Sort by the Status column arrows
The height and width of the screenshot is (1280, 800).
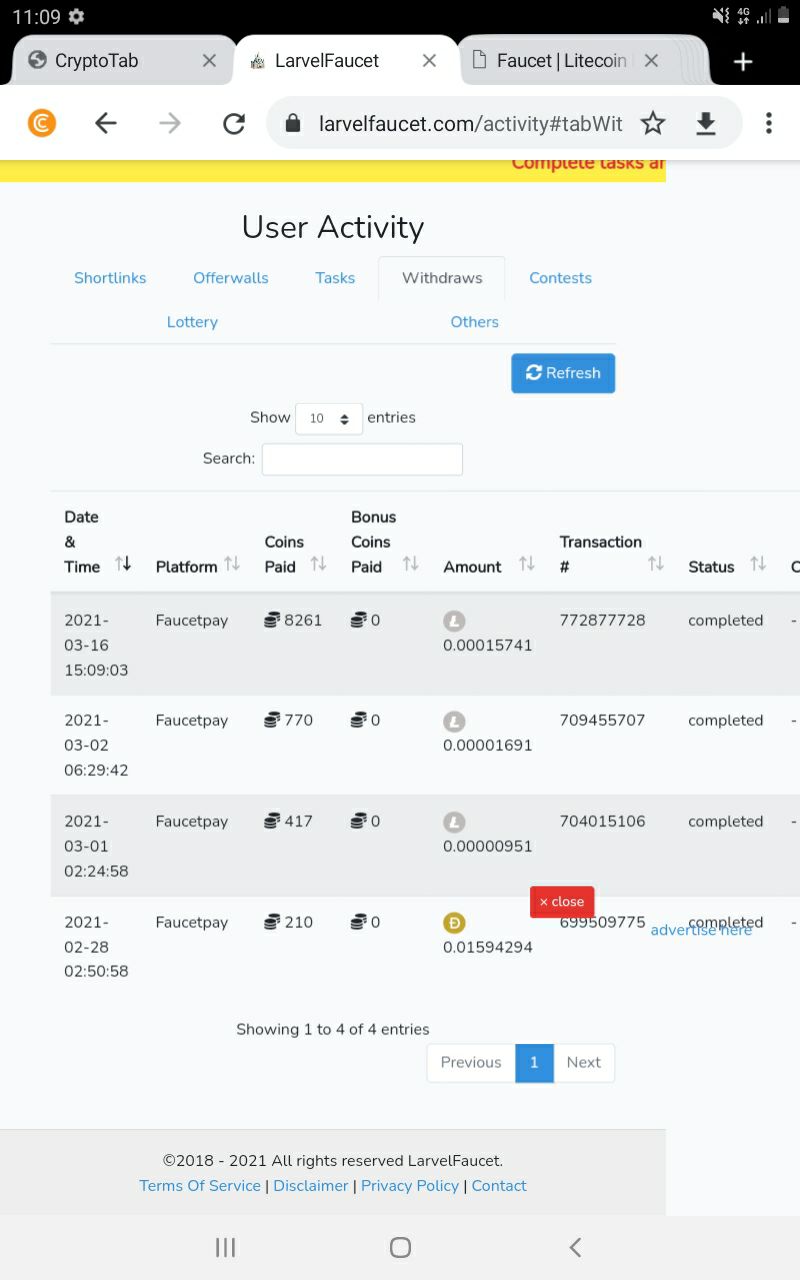pos(758,564)
